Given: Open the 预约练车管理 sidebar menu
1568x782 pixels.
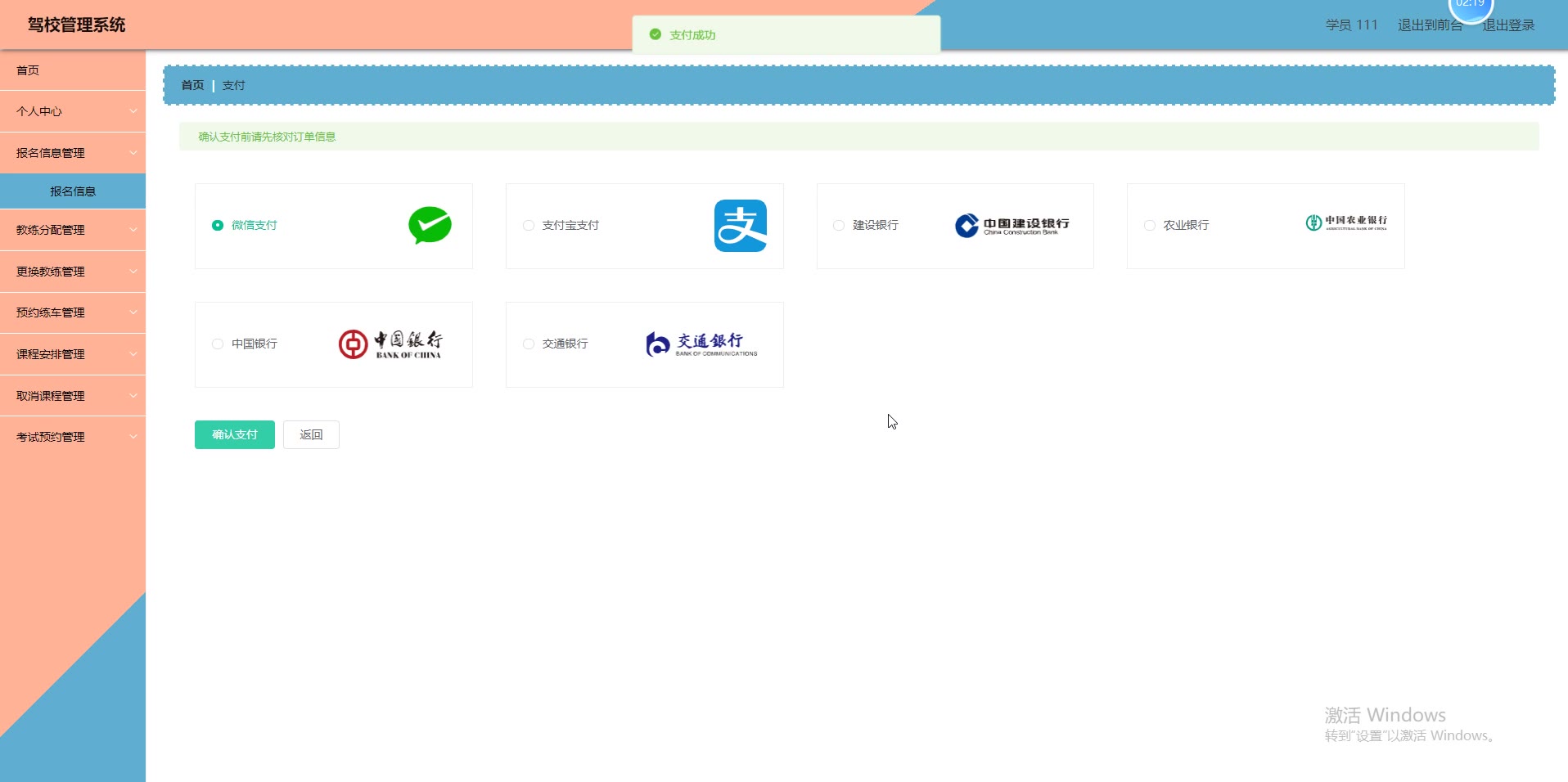Looking at the screenshot, I should click(x=73, y=312).
